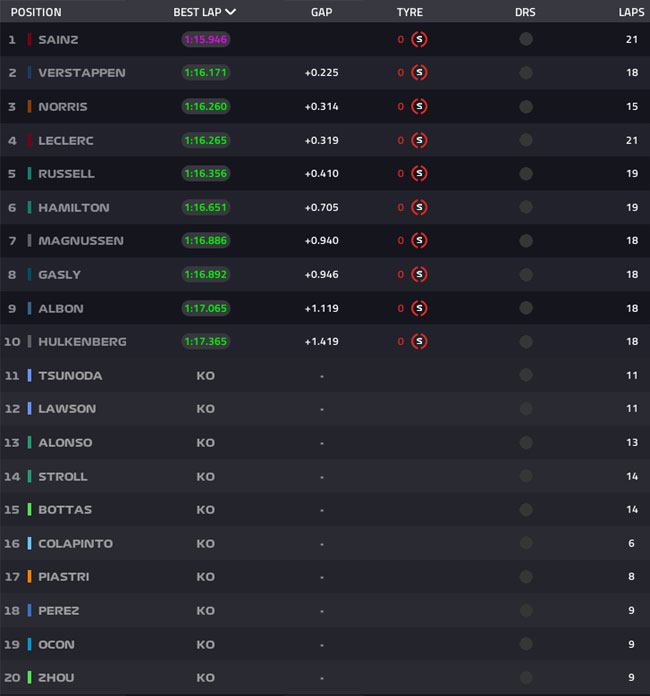
Task: Click the Position column header
Action: click(36, 12)
